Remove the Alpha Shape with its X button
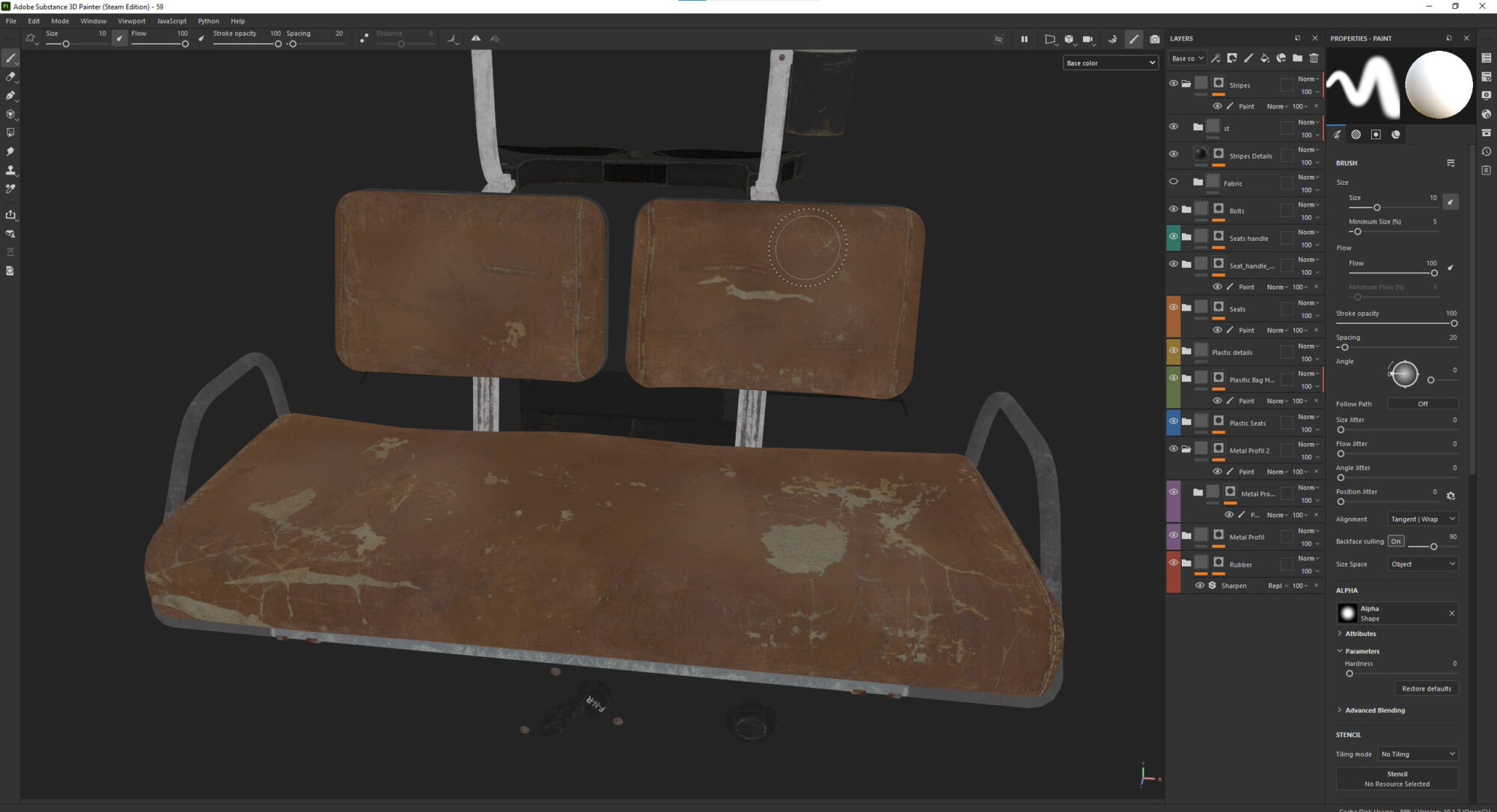The image size is (1497, 812). point(1451,614)
